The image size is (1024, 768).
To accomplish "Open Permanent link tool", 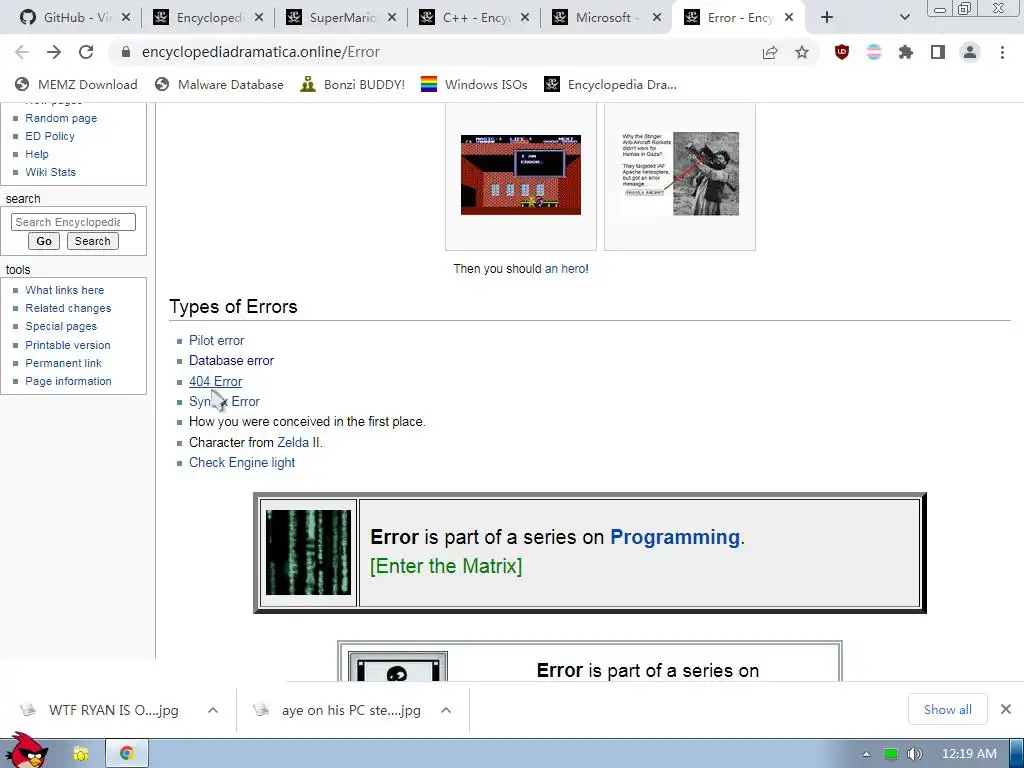I will click(x=63, y=363).
